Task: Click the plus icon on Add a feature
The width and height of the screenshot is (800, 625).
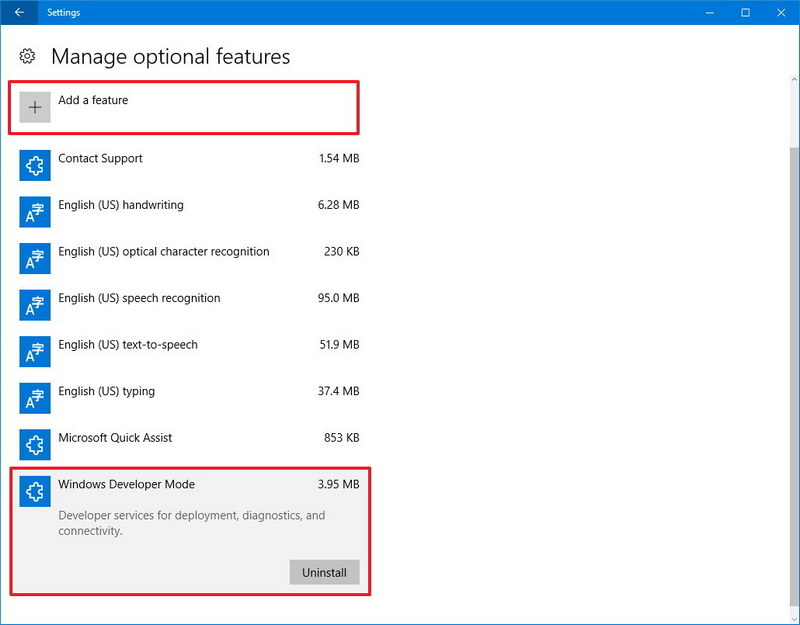Action: [35, 106]
